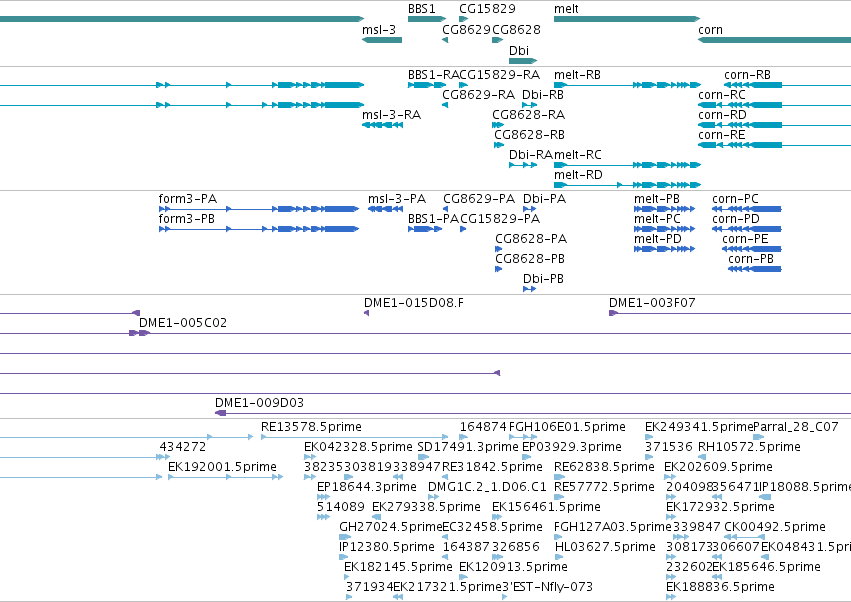Click the msl-3 gene arrow
The height and width of the screenshot is (602, 851).
coord(382,40)
